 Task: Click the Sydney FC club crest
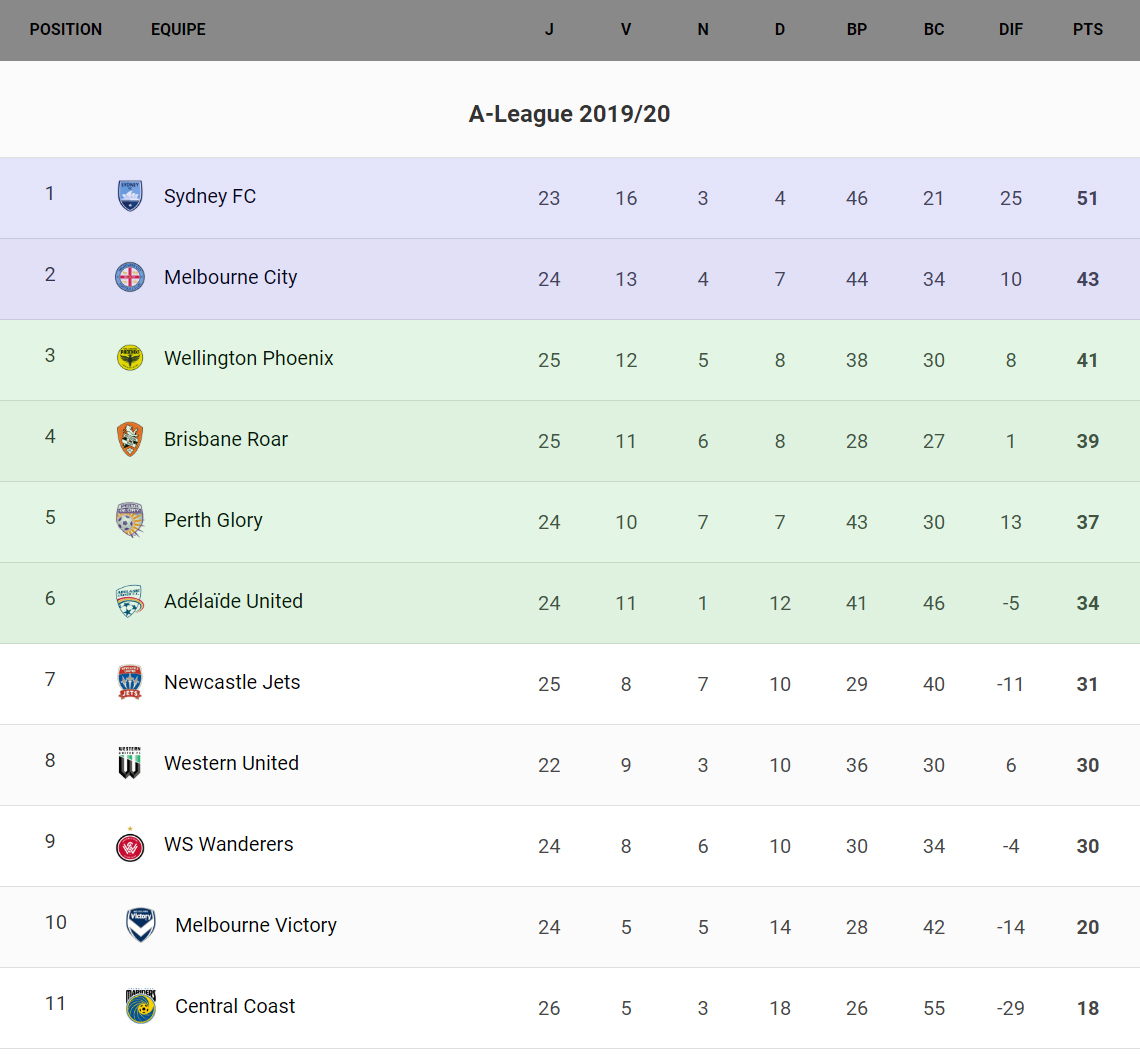click(130, 196)
